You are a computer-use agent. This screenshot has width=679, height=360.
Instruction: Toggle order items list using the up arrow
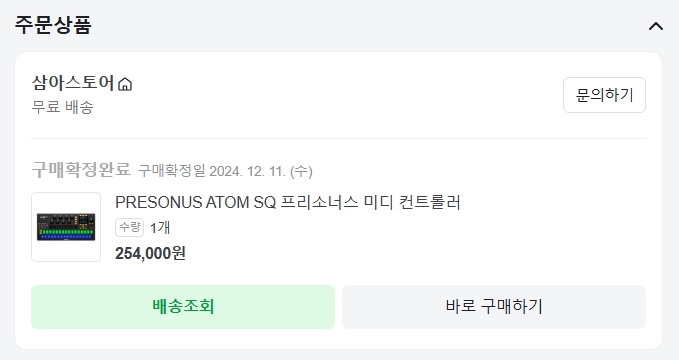(656, 27)
